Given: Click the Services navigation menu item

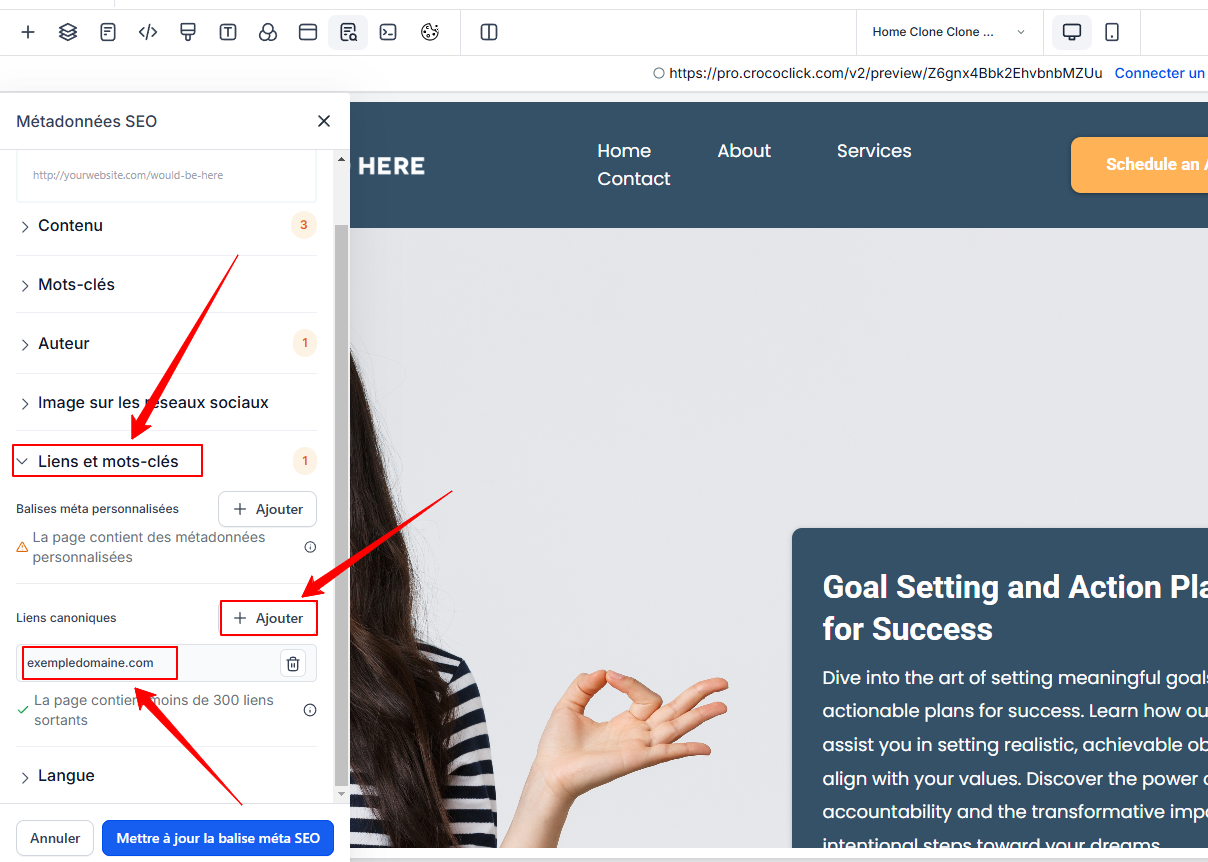Looking at the screenshot, I should tap(873, 151).
